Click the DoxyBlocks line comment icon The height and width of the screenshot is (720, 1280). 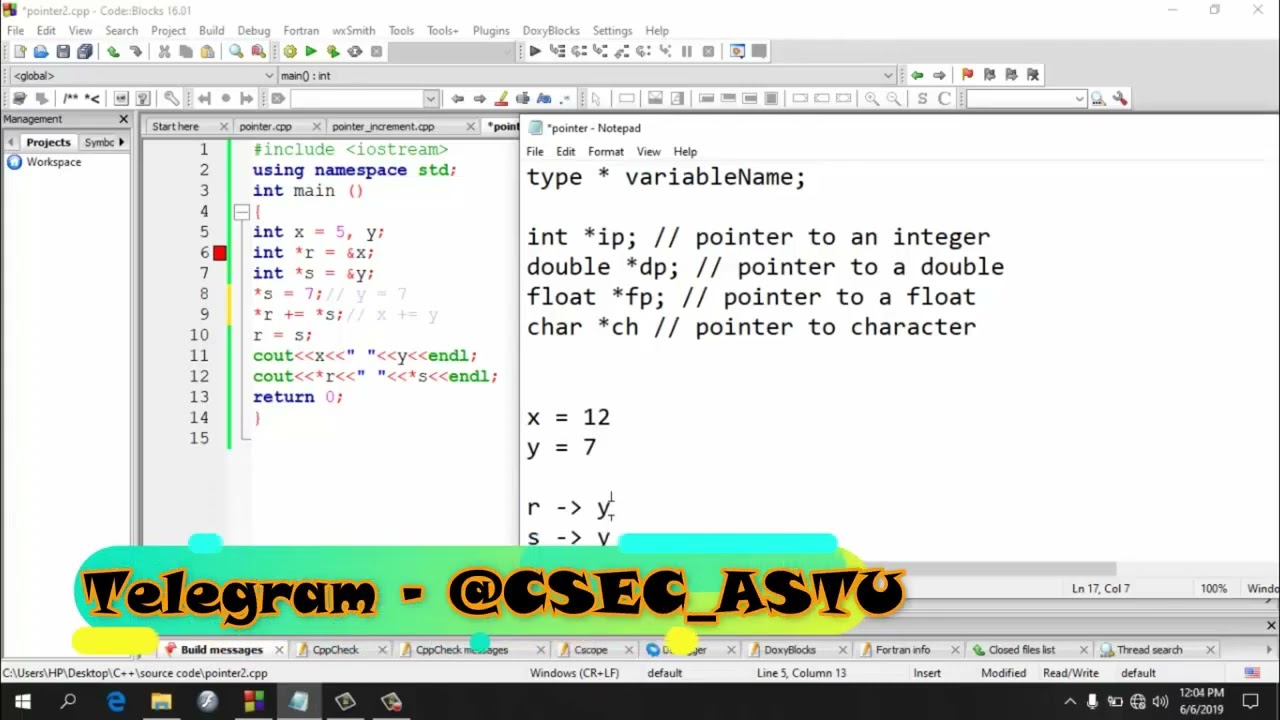[92, 99]
